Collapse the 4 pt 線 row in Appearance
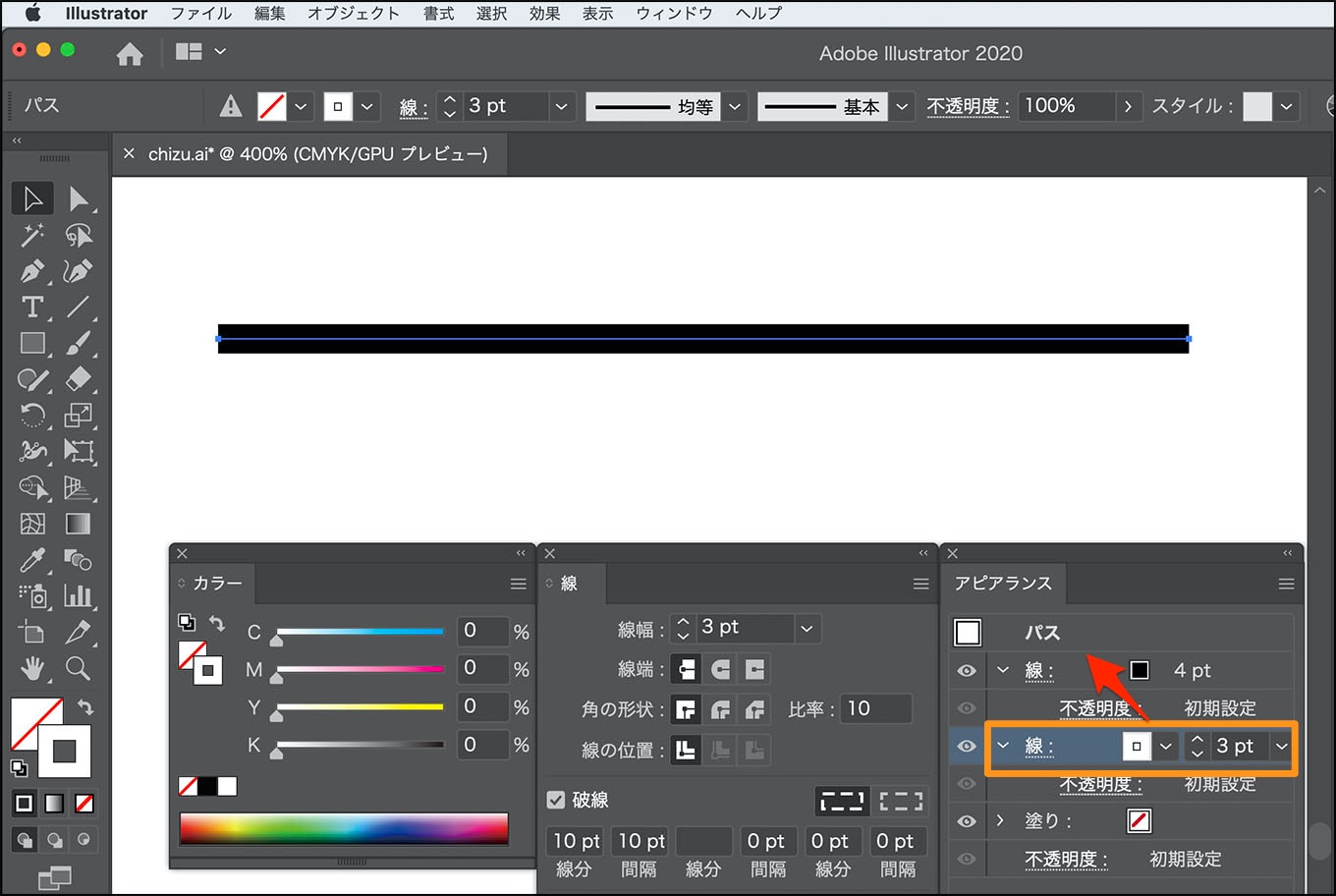The image size is (1336, 896). coord(1003,670)
